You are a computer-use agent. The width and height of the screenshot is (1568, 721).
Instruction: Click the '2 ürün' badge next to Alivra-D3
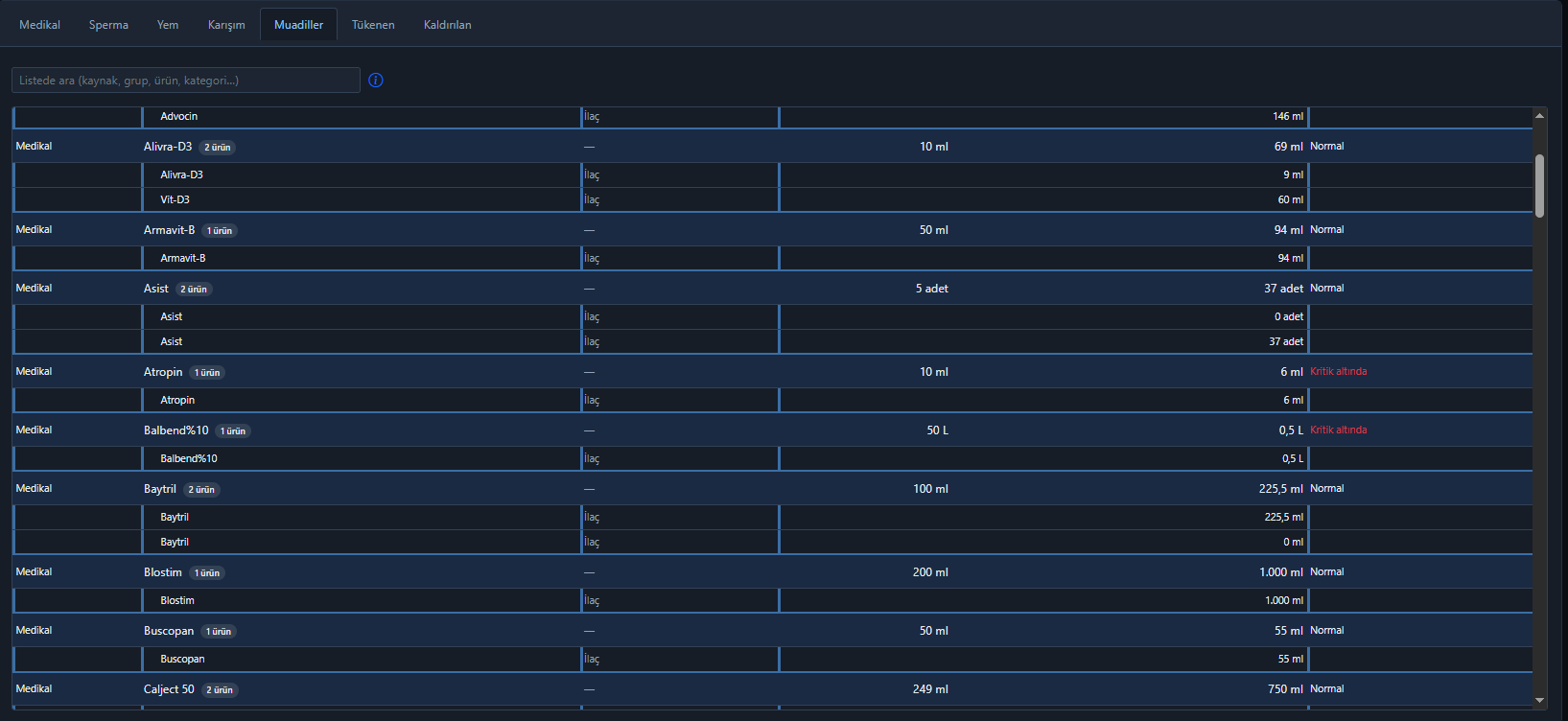click(218, 148)
